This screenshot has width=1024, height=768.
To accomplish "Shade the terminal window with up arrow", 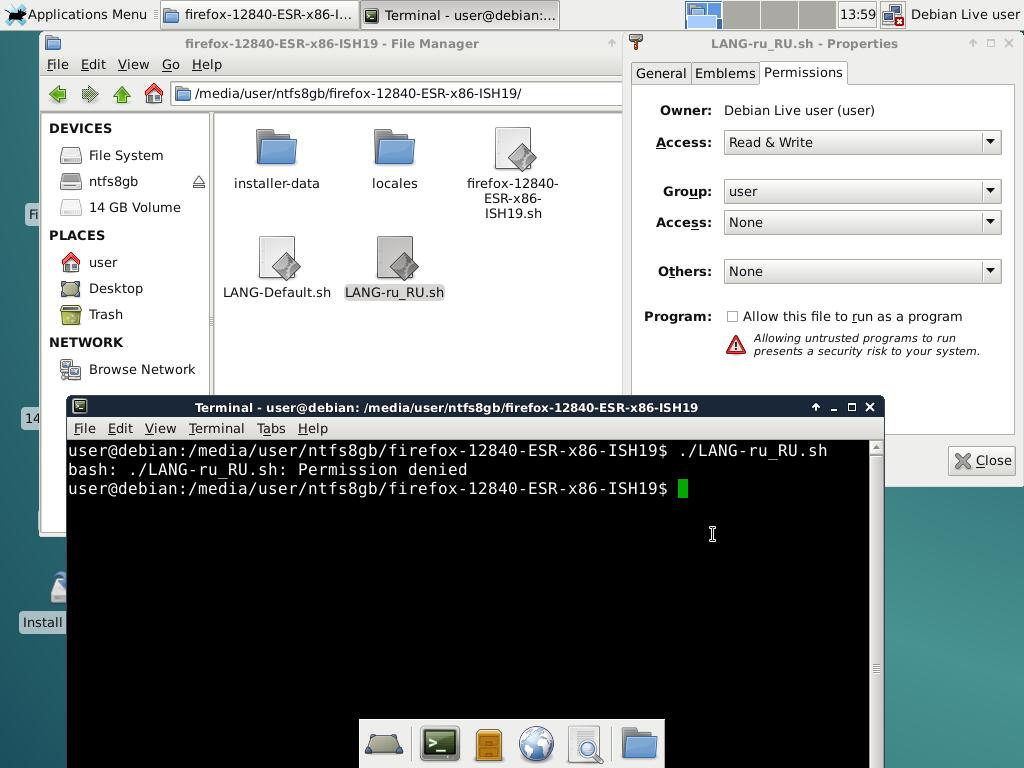I will click(x=816, y=407).
